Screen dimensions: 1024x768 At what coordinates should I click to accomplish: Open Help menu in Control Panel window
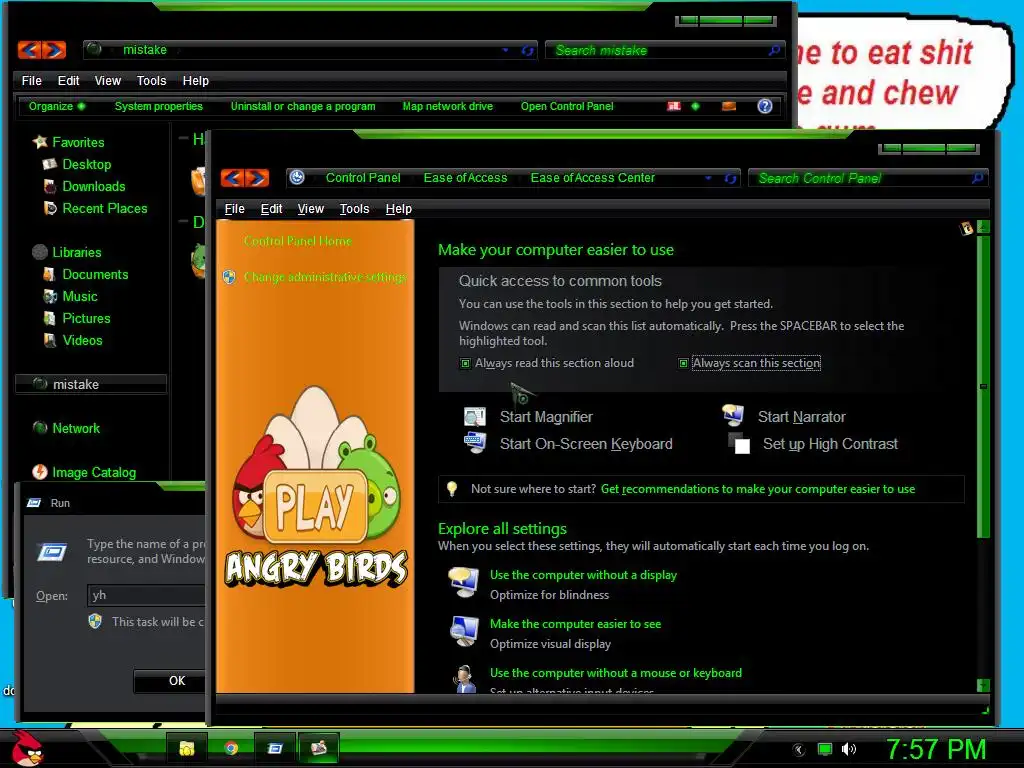(x=398, y=209)
